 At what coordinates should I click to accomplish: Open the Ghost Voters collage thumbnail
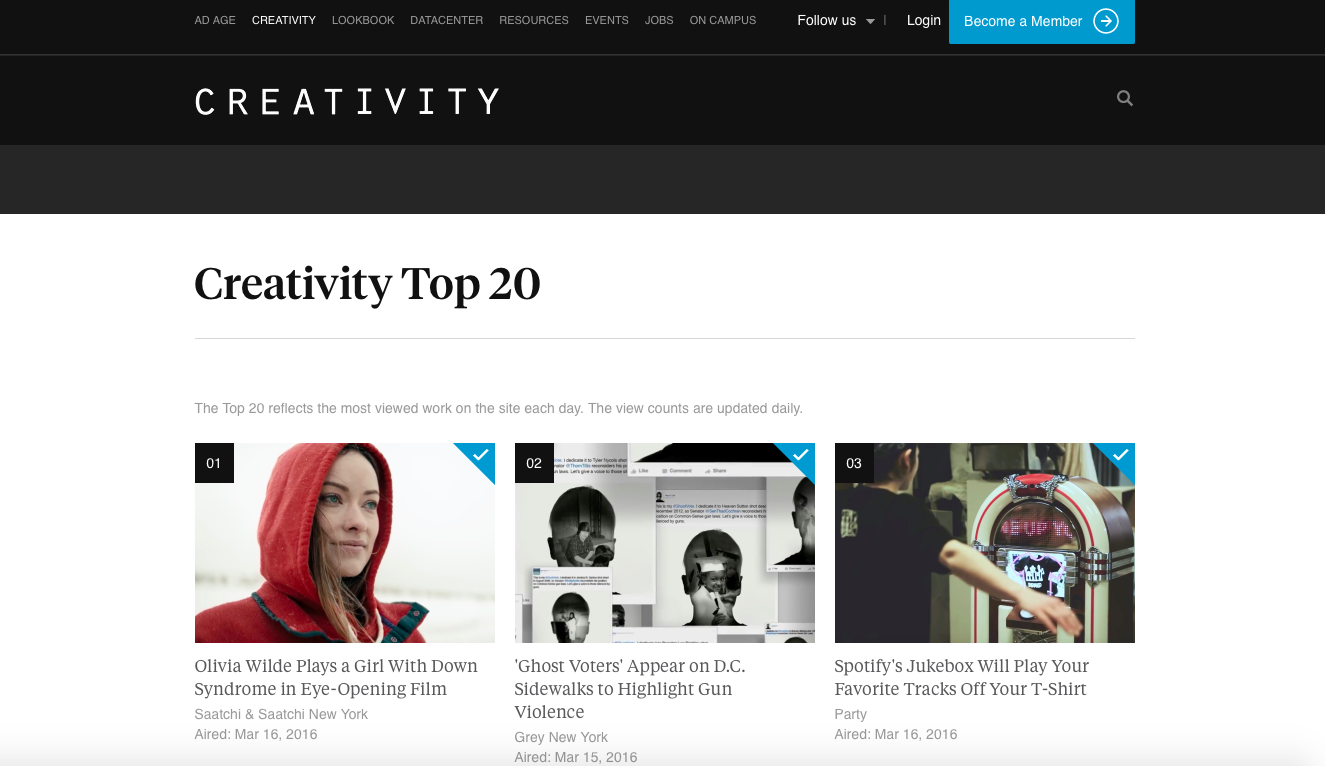click(x=665, y=543)
